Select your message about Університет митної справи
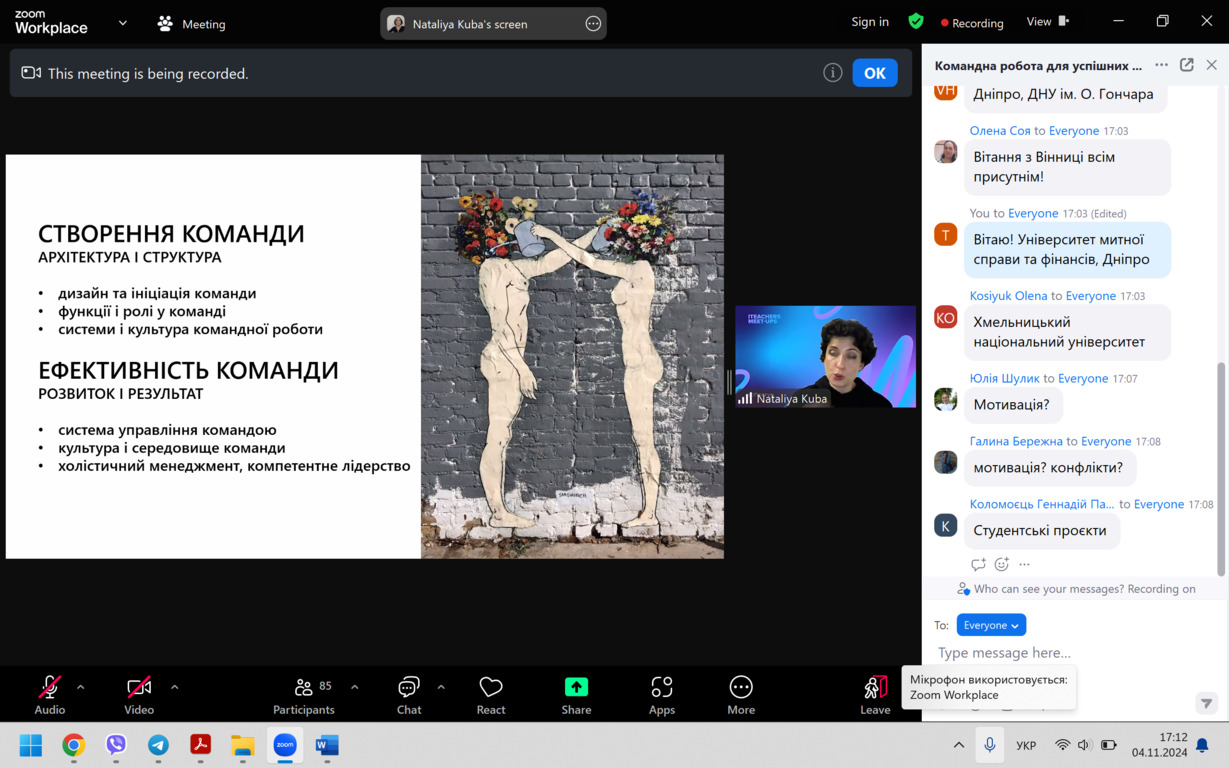The image size is (1229, 768). pos(1067,249)
